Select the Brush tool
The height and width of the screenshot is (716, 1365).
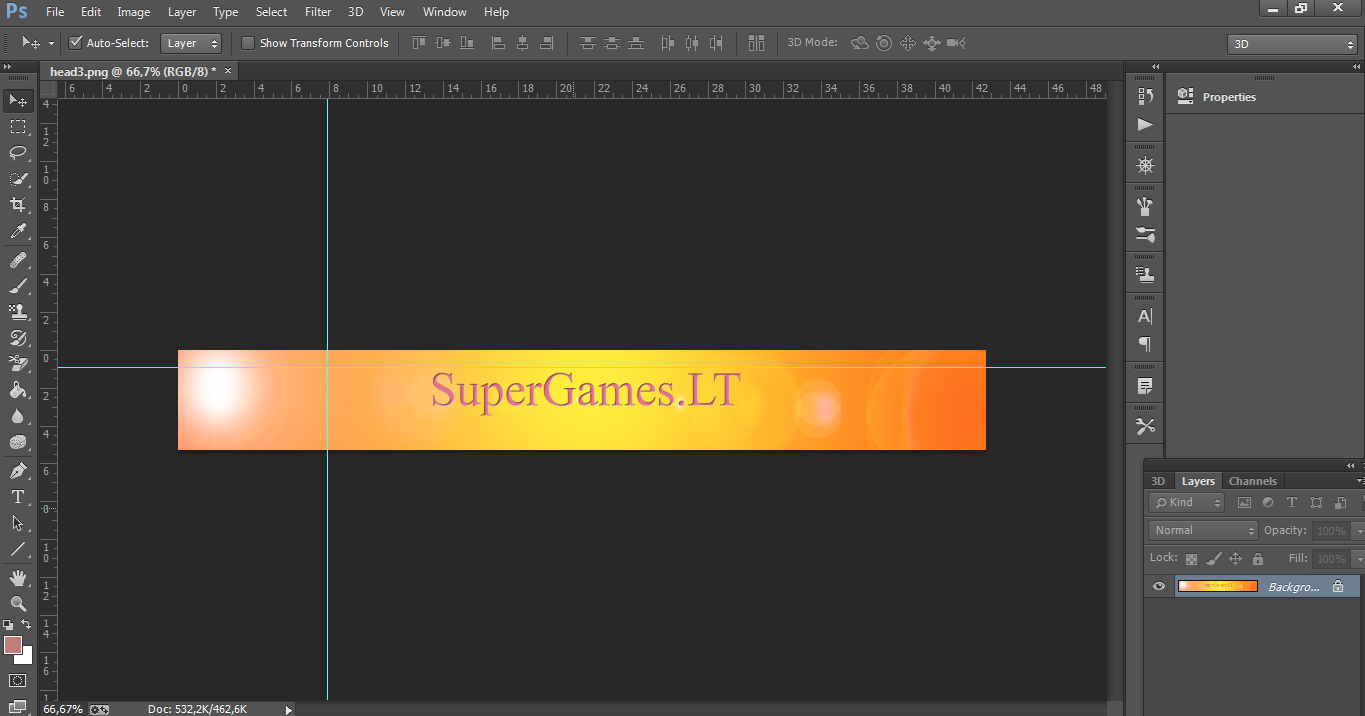click(18, 286)
